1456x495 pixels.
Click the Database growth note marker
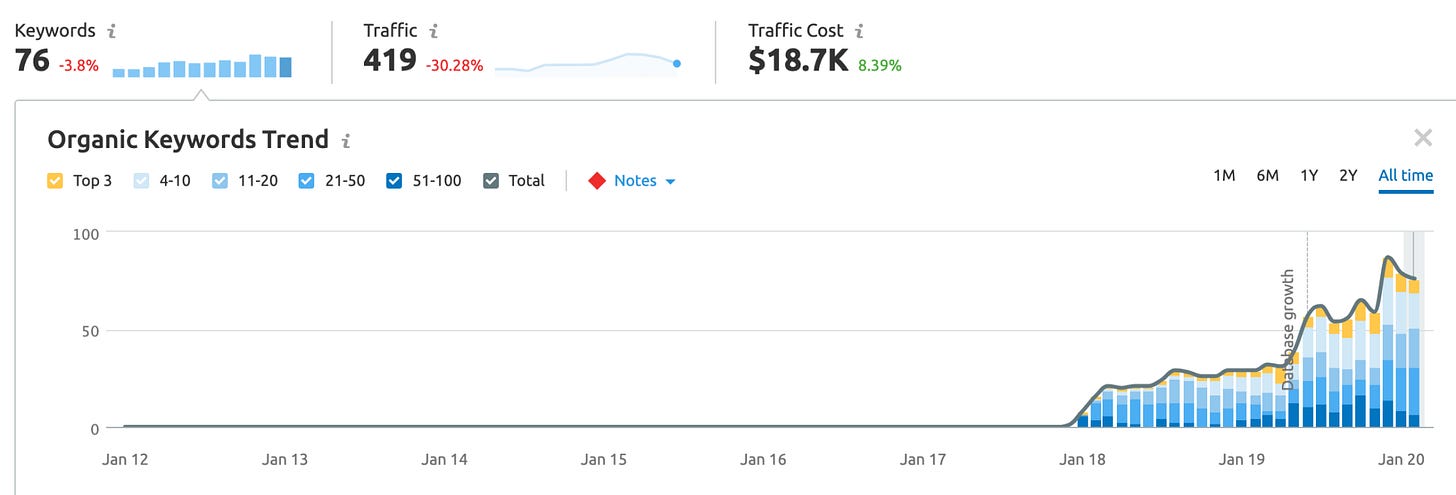tap(1288, 329)
